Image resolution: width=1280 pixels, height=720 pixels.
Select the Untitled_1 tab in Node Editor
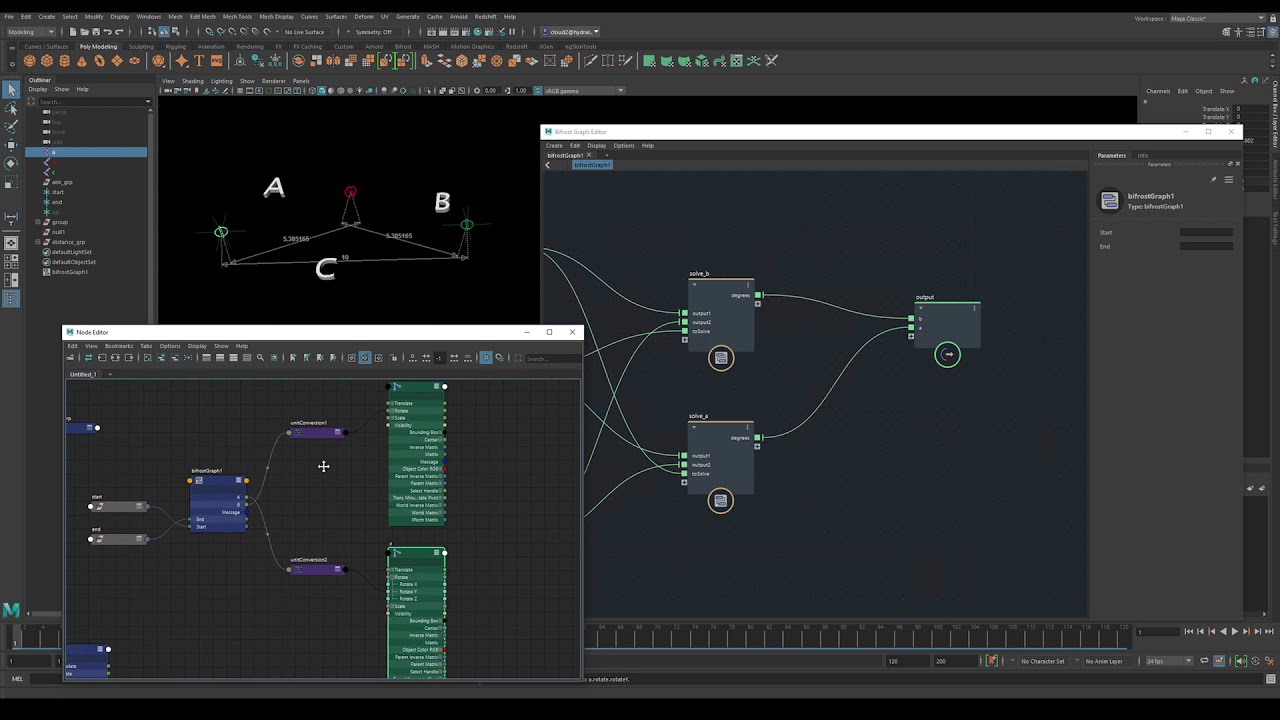(83, 374)
